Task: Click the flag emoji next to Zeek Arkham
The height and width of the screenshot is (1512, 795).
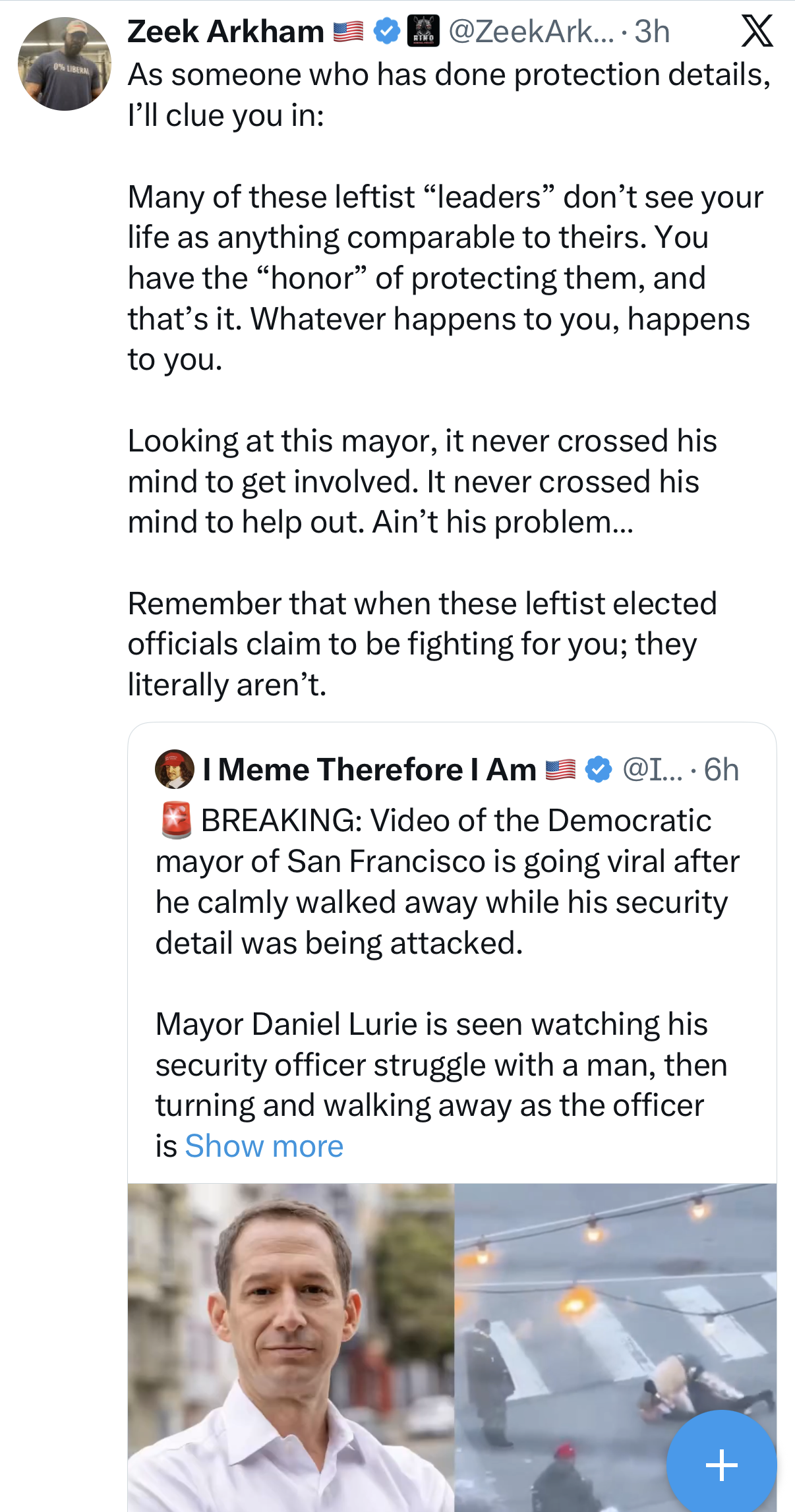Action: pyautogui.click(x=348, y=31)
